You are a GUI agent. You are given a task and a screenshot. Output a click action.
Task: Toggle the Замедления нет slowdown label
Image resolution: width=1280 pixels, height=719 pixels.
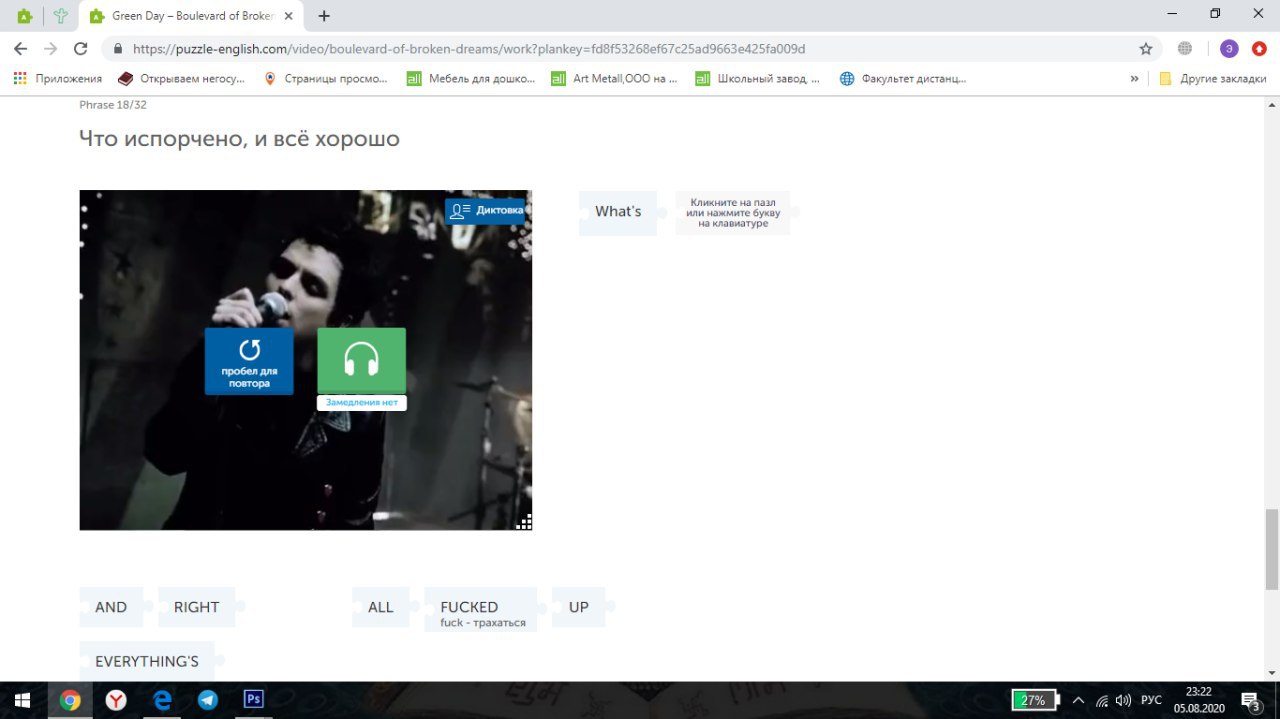361,403
